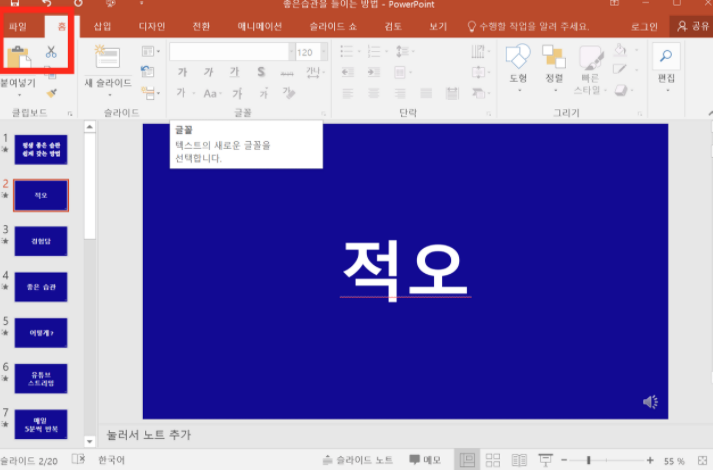Toggle Normal view in status bar
This screenshot has height=470, width=713.
coord(467,460)
